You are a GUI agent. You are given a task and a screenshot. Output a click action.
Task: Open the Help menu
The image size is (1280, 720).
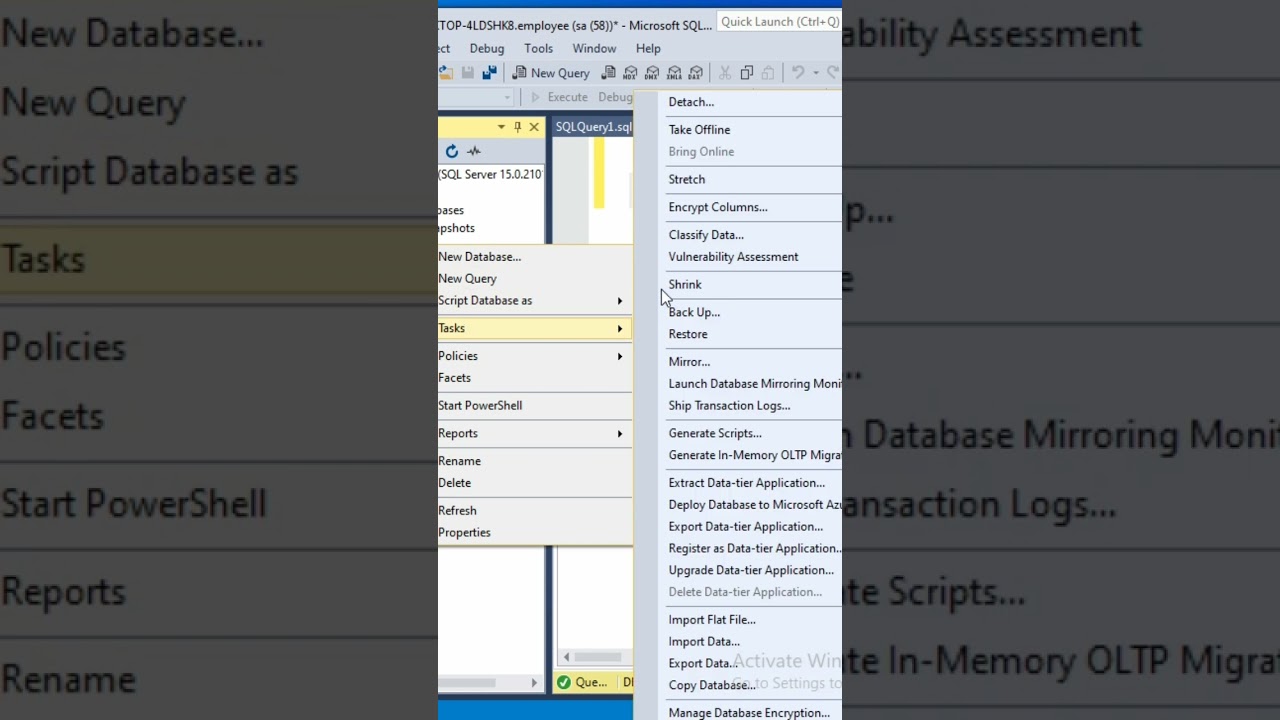(x=648, y=48)
